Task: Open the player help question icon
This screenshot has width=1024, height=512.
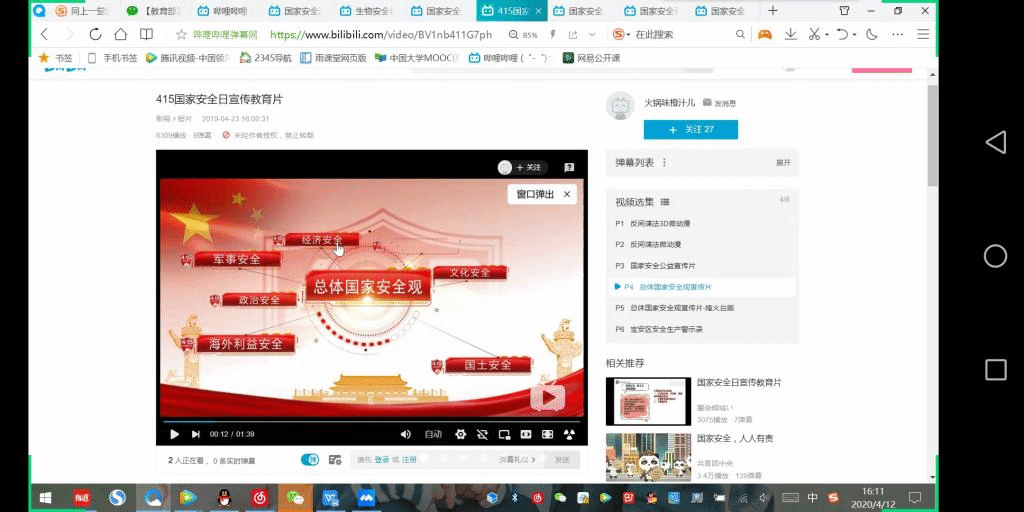Action: [569, 167]
